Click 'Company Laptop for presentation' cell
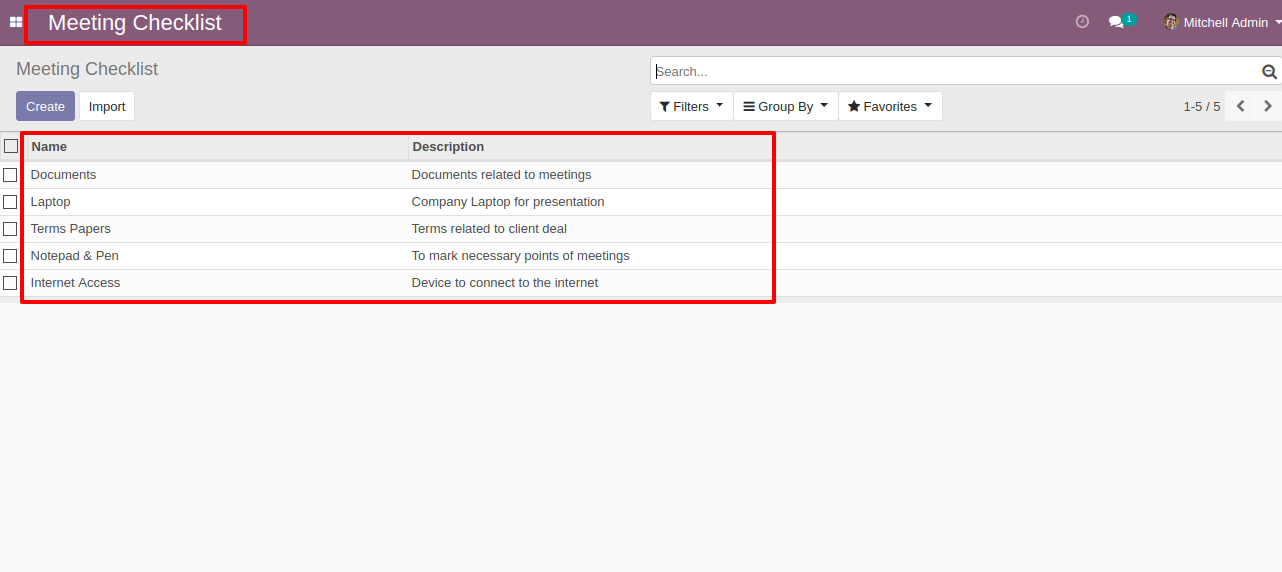Image resolution: width=1282 pixels, height=572 pixels. coord(508,202)
